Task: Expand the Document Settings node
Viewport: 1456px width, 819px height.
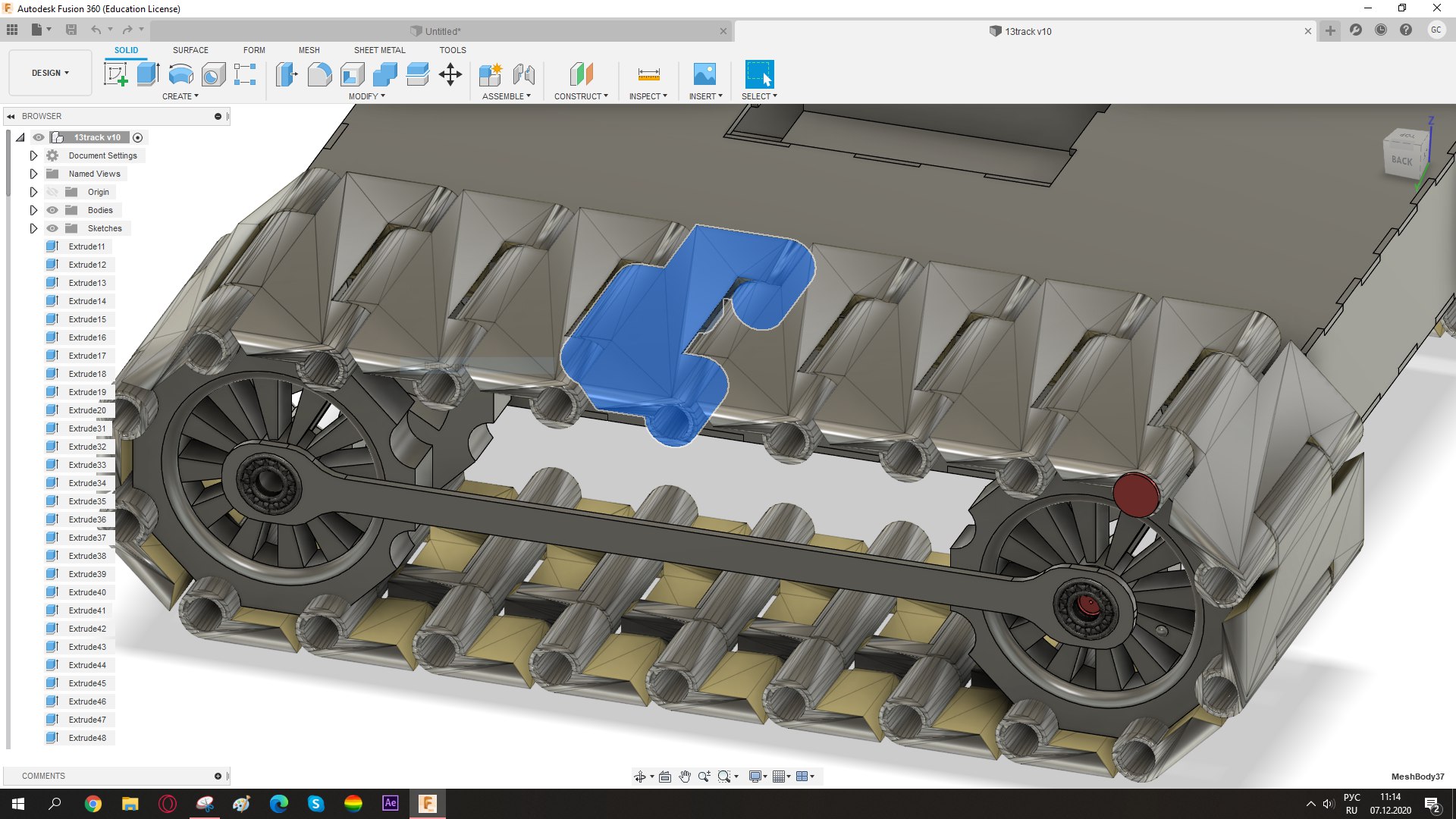Action: pos(33,155)
